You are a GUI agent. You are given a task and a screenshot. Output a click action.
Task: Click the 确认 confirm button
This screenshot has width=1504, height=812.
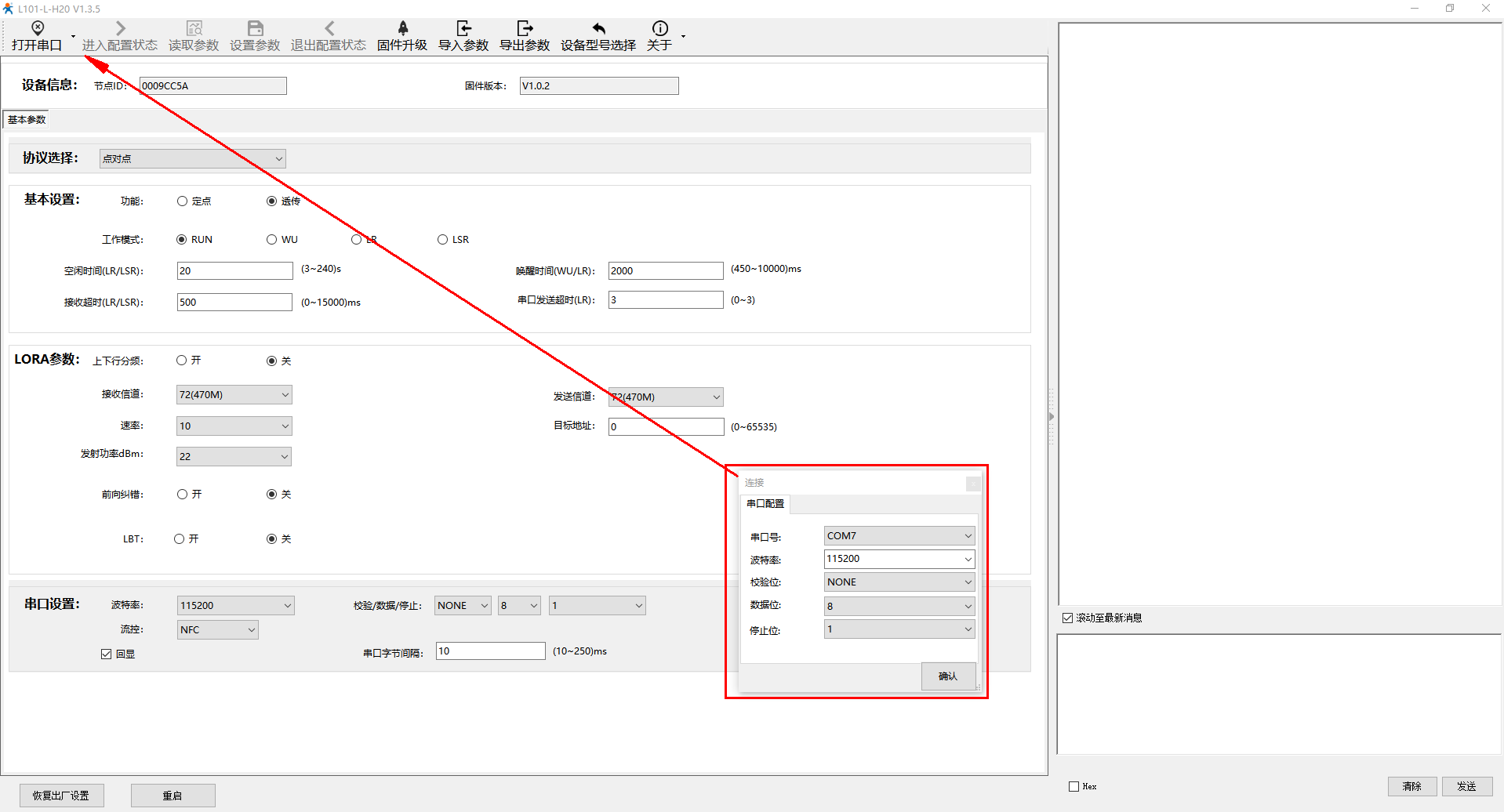[948, 676]
